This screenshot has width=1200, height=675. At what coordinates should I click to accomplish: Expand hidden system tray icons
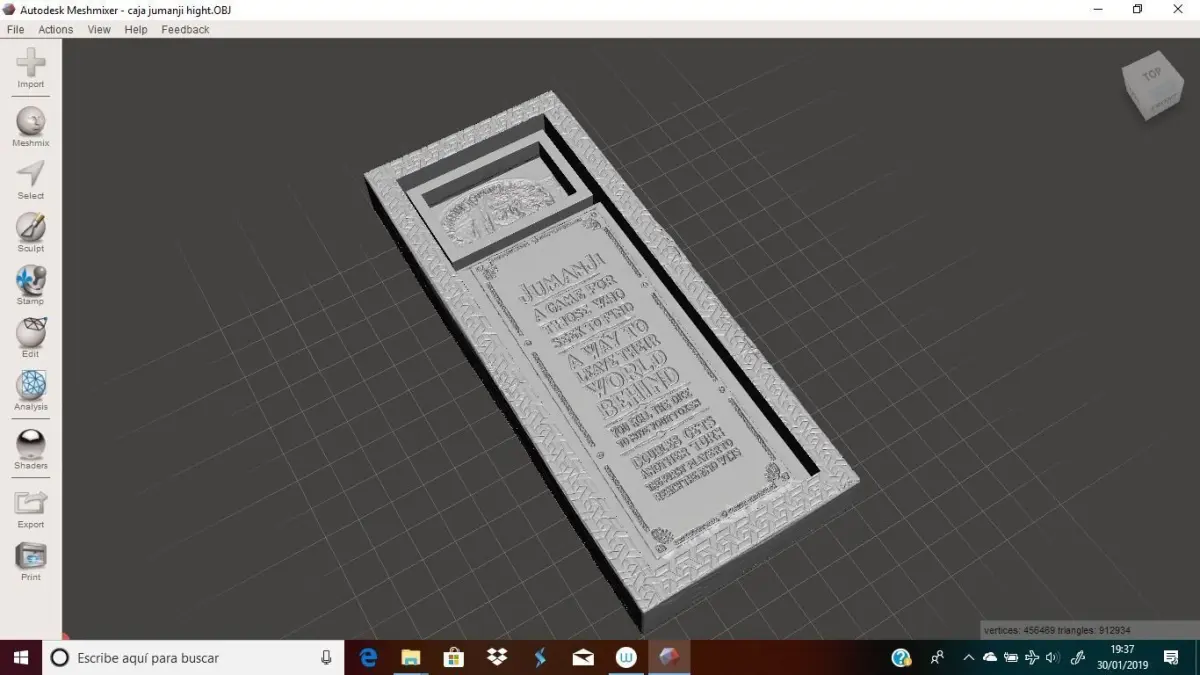click(x=968, y=657)
